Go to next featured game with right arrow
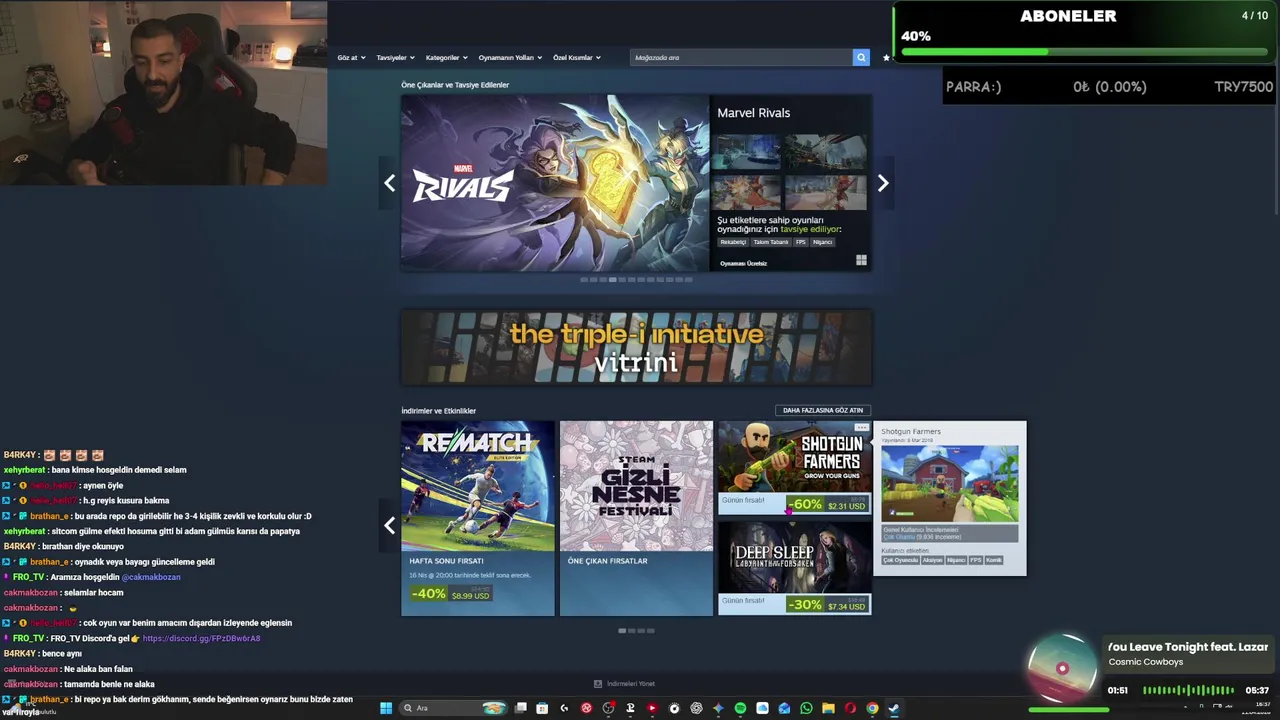 [883, 183]
